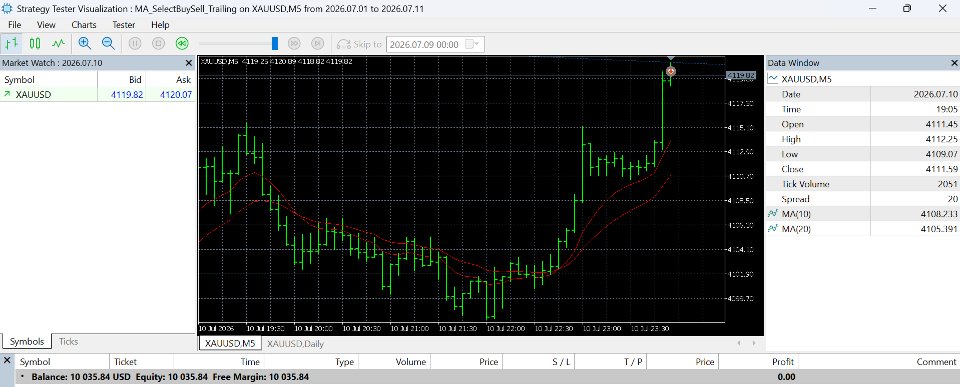960x387 pixels.
Task: Zoom out of the chart
Action: (108, 43)
